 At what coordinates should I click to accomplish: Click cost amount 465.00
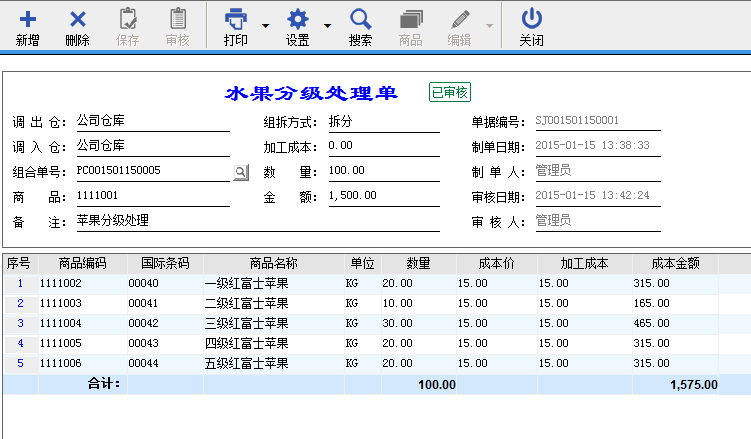point(651,324)
